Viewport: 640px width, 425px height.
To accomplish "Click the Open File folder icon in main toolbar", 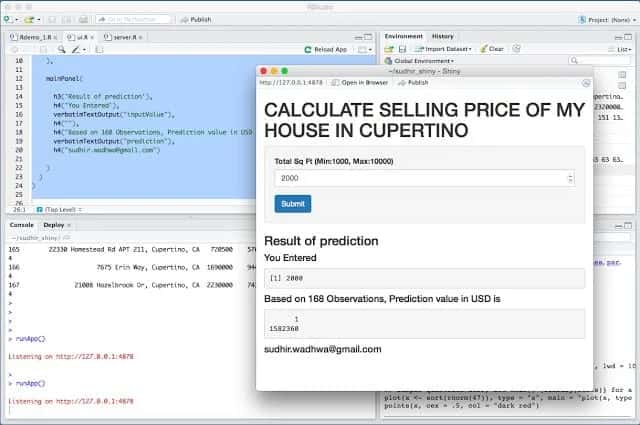I will 29,19.
